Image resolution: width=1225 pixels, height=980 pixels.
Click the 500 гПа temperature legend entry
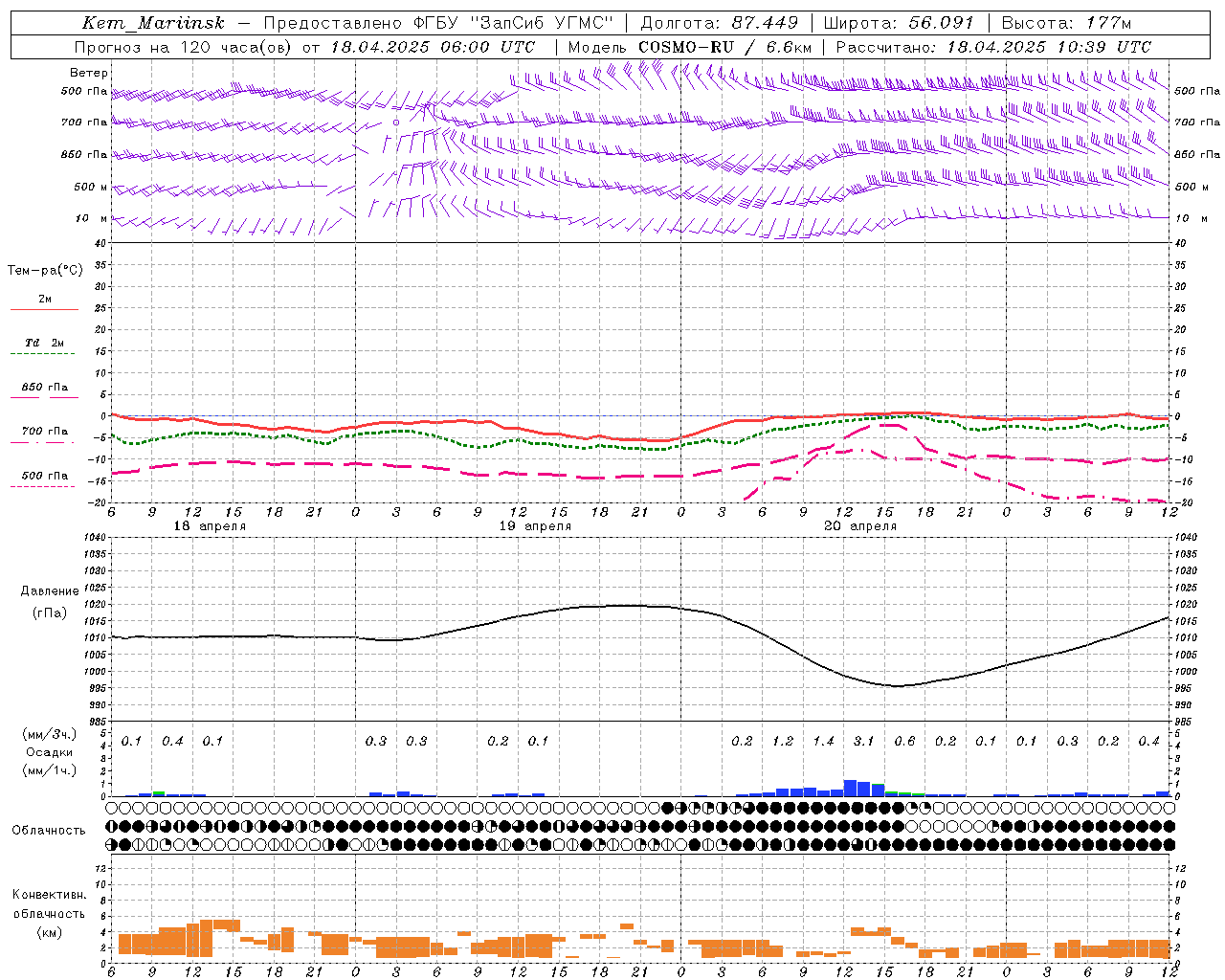pos(45,476)
